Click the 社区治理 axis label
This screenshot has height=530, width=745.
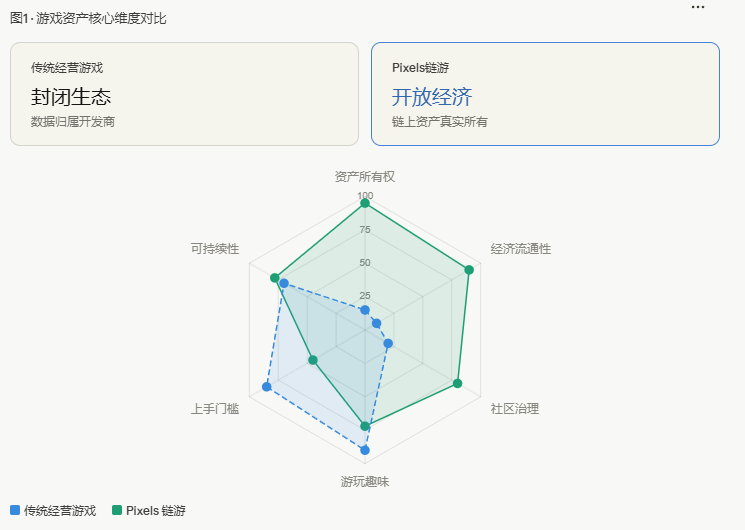(515, 409)
